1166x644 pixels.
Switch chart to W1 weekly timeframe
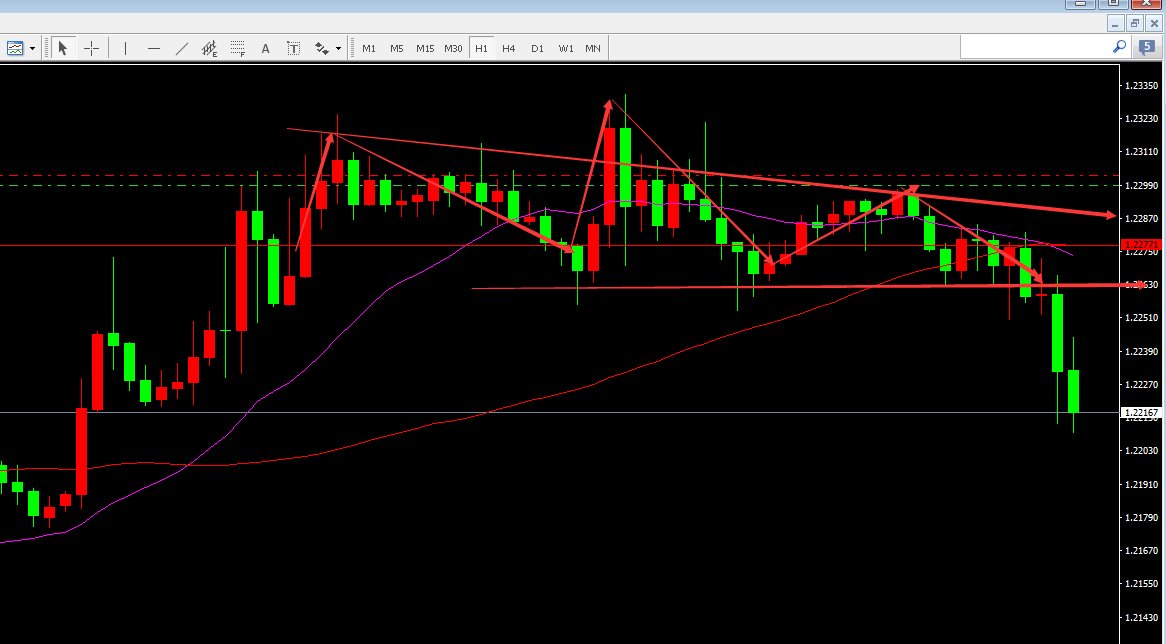coord(566,48)
